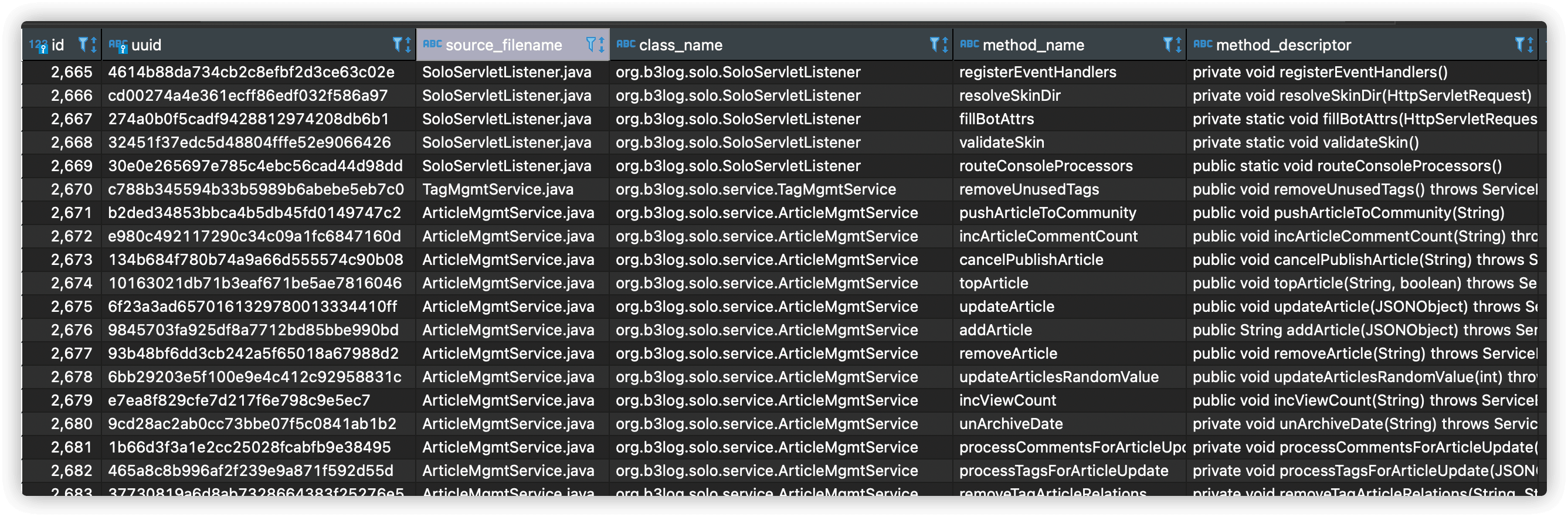Click org.b3log.solo.SoloServletListener in row 2,669

782,165
